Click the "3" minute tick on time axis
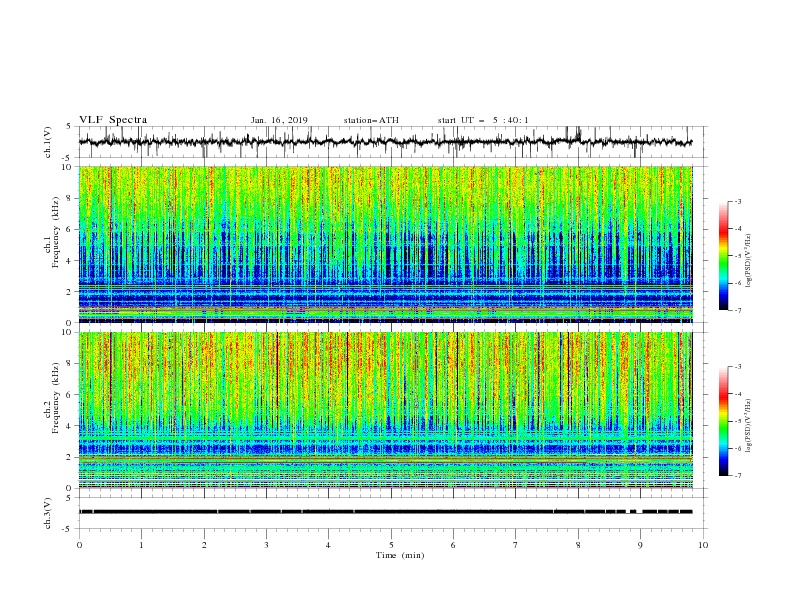This screenshot has height=612, width=792. point(266,545)
